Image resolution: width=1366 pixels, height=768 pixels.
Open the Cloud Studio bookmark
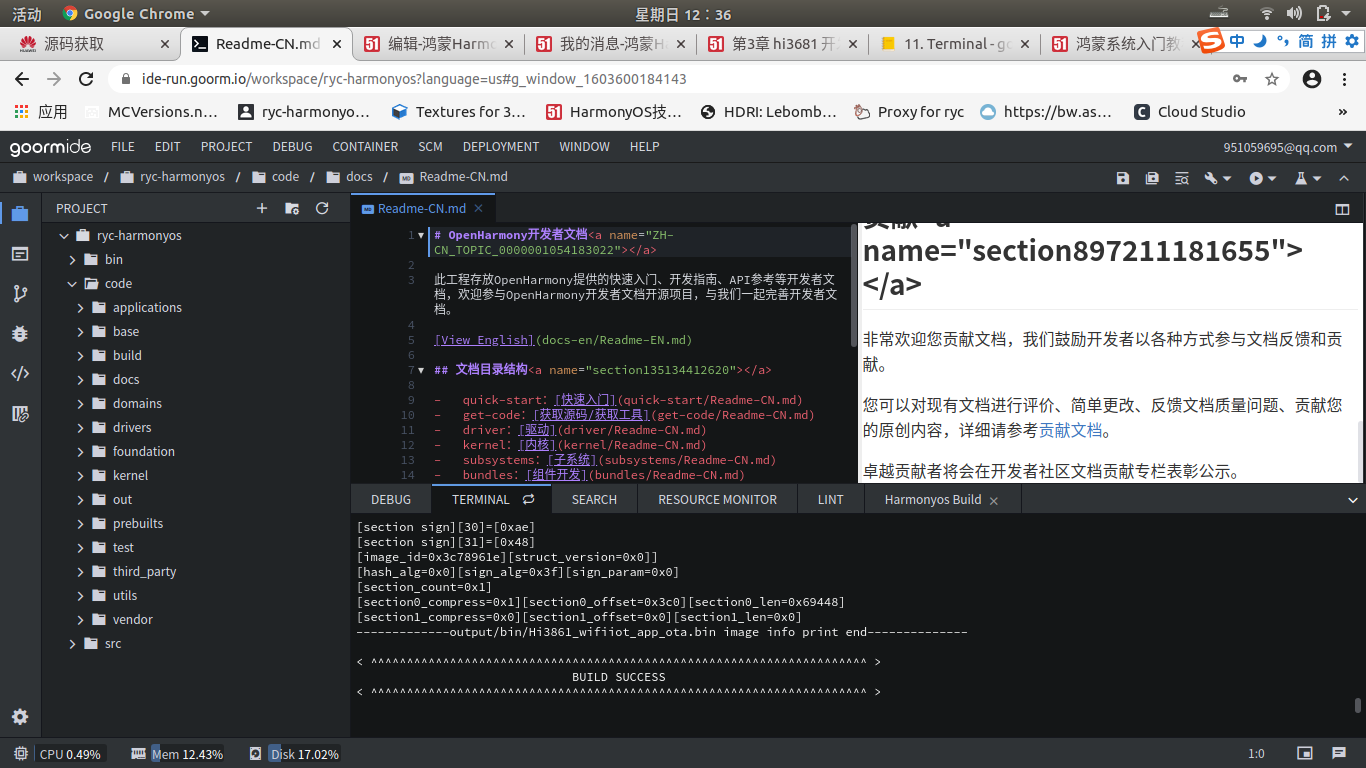tap(1190, 112)
